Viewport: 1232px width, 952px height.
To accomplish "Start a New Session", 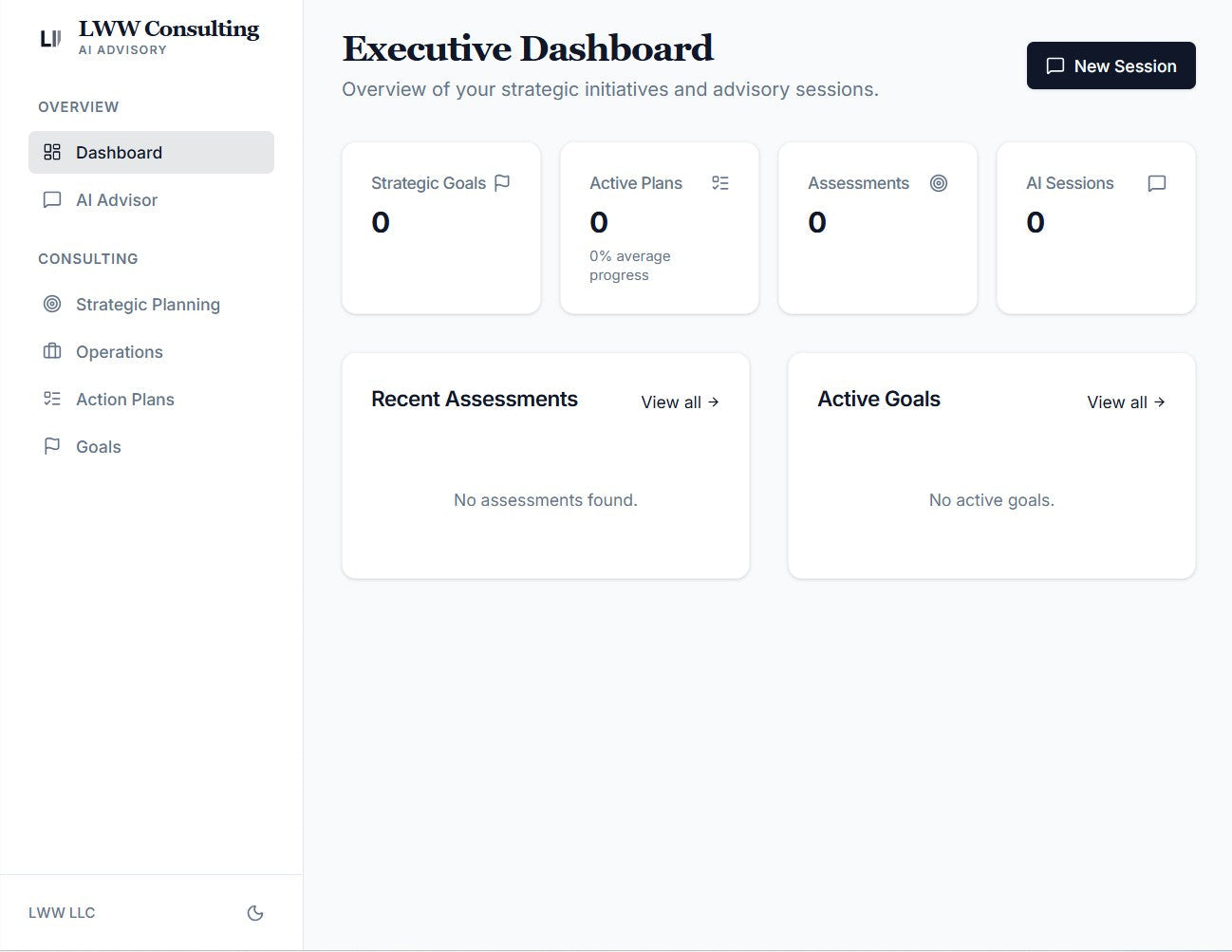I will click(1111, 65).
